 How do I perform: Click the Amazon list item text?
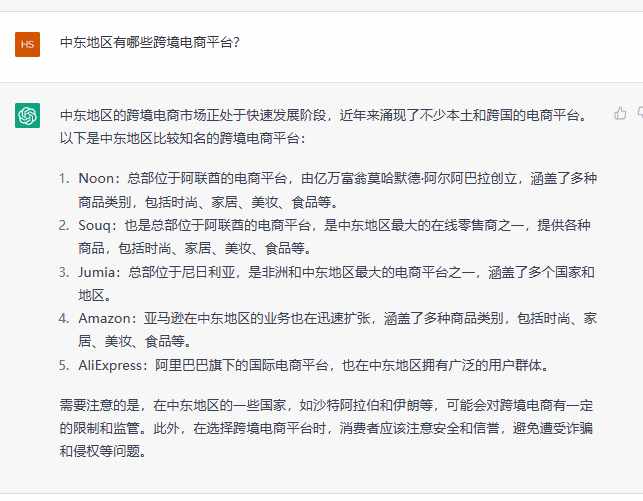337,330
